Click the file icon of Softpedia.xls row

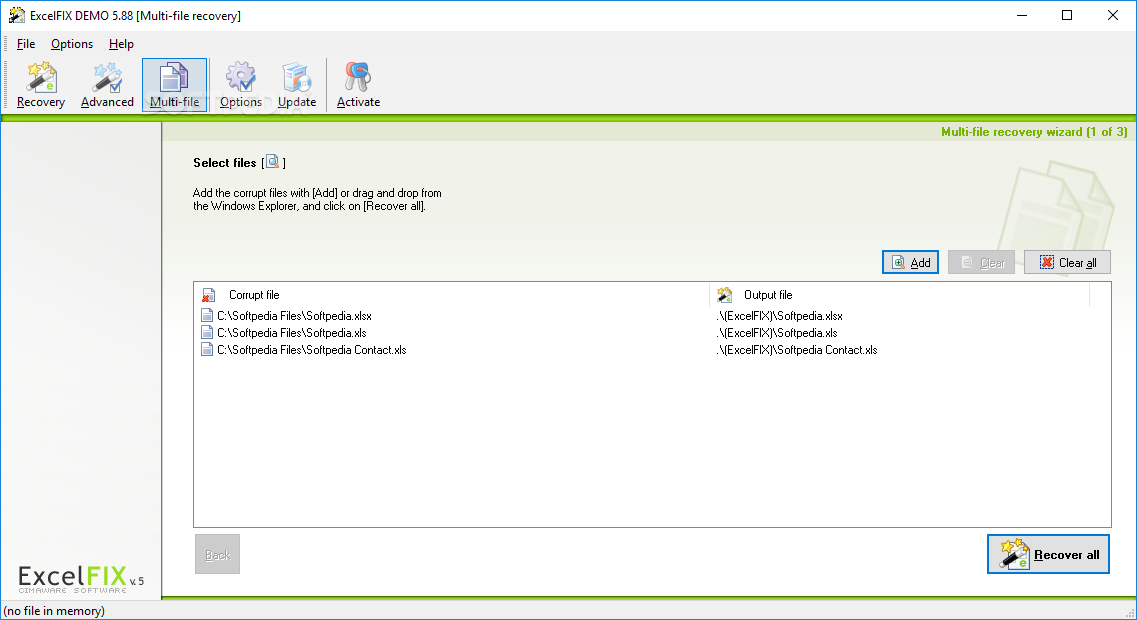pos(207,333)
